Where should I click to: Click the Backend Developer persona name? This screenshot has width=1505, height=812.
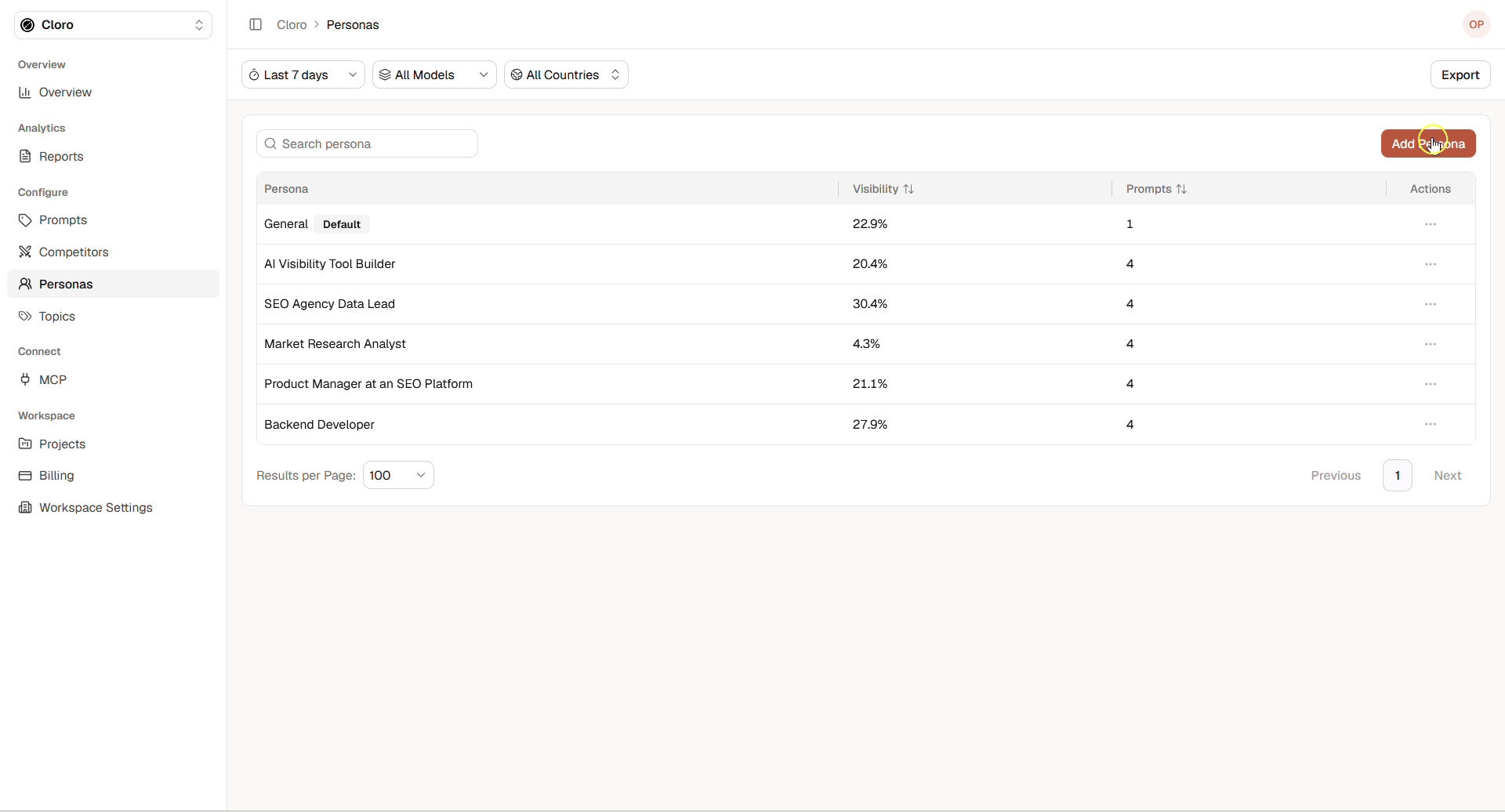coord(319,425)
